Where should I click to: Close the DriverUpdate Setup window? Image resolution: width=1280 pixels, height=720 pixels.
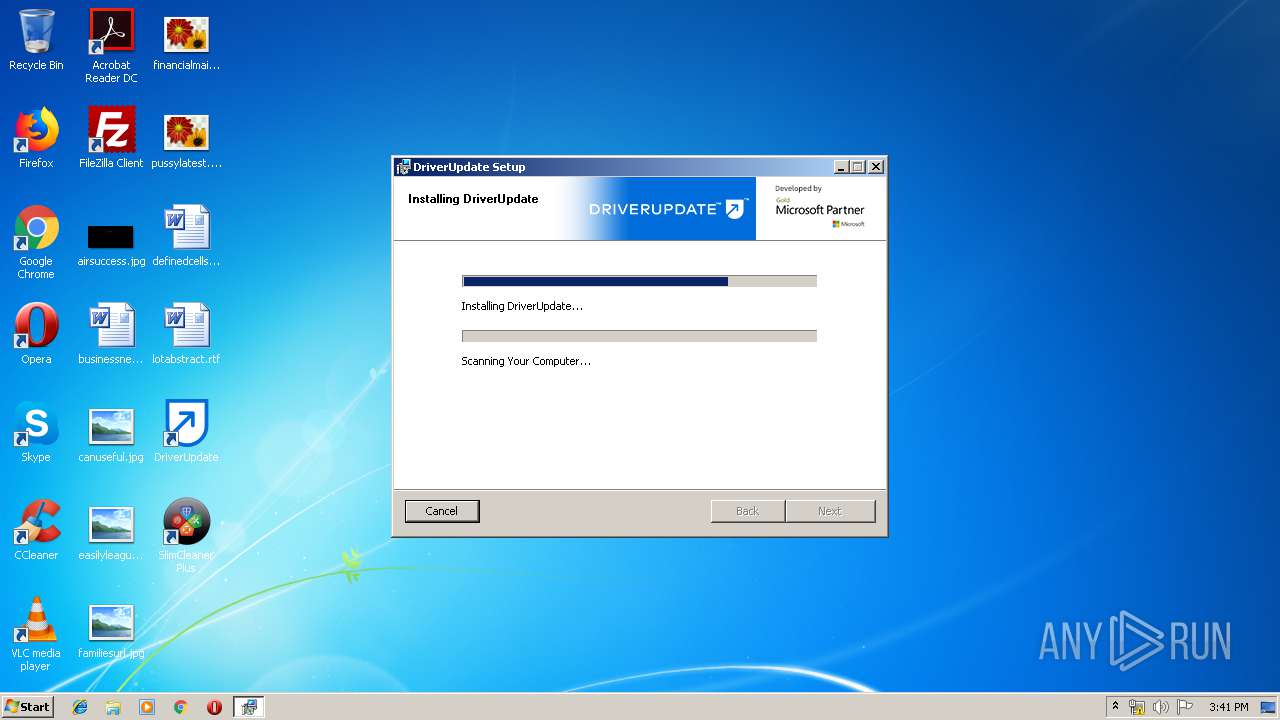point(876,167)
